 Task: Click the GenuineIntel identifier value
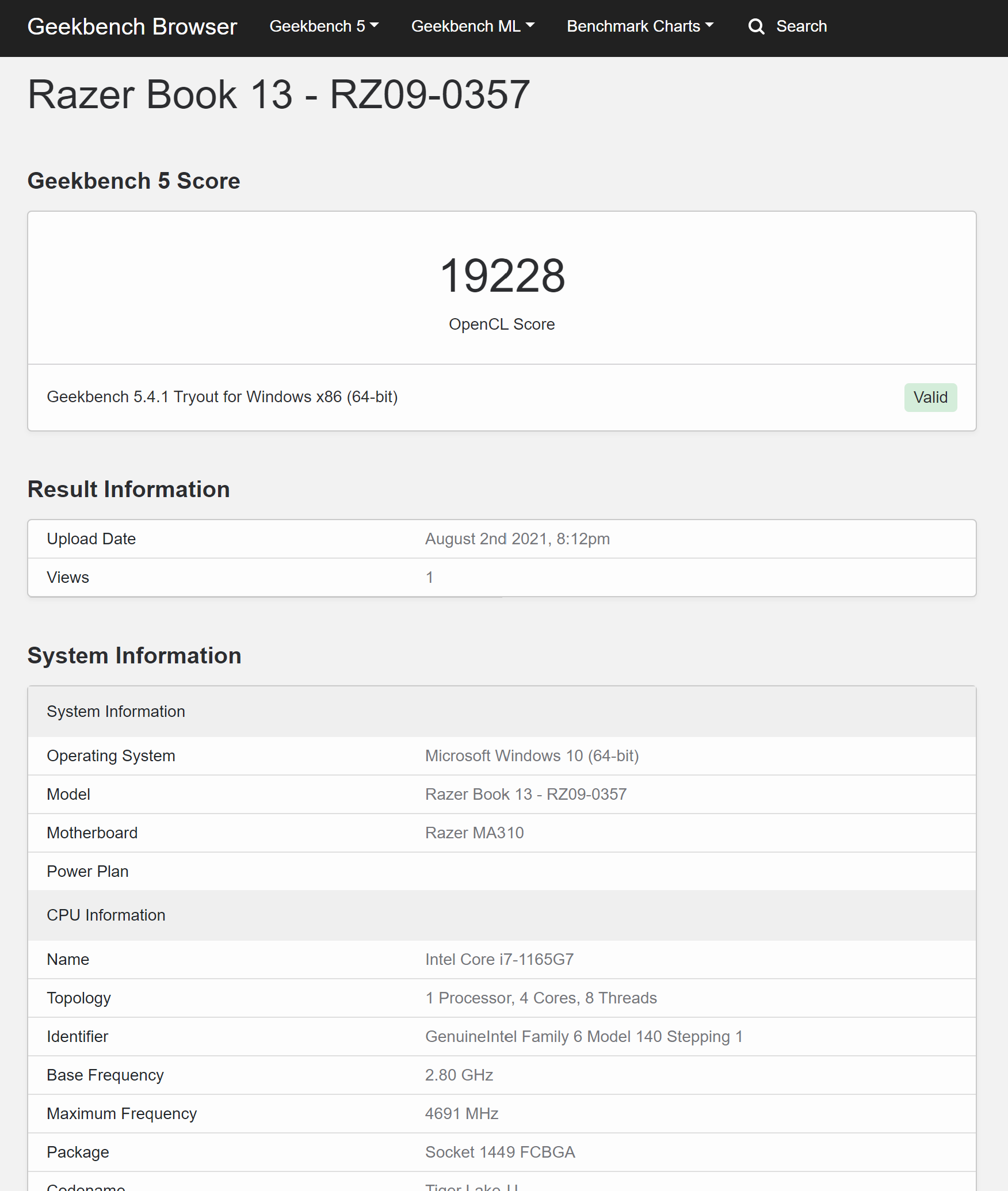pos(583,1037)
